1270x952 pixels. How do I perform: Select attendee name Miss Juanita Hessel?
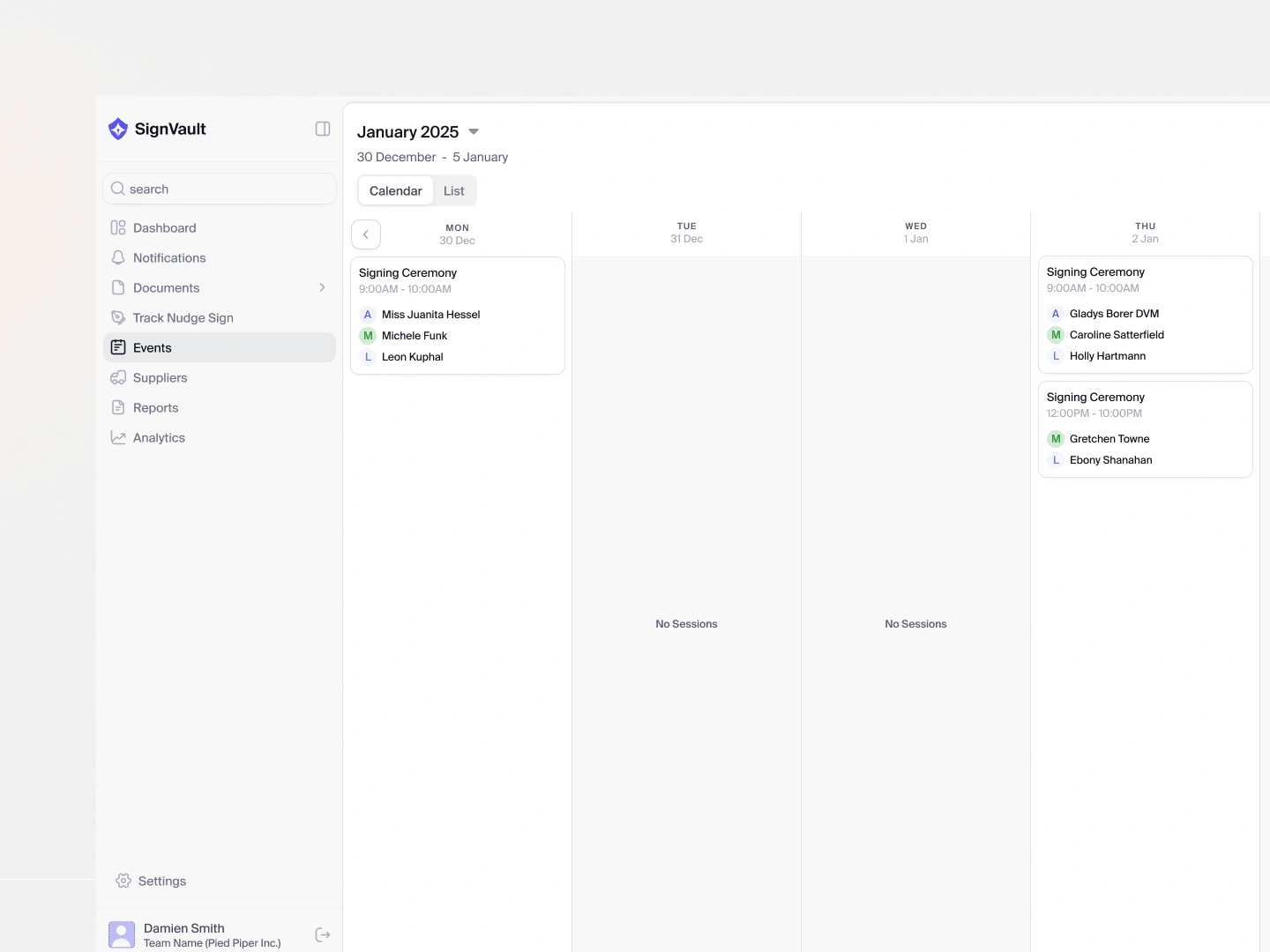[431, 315]
